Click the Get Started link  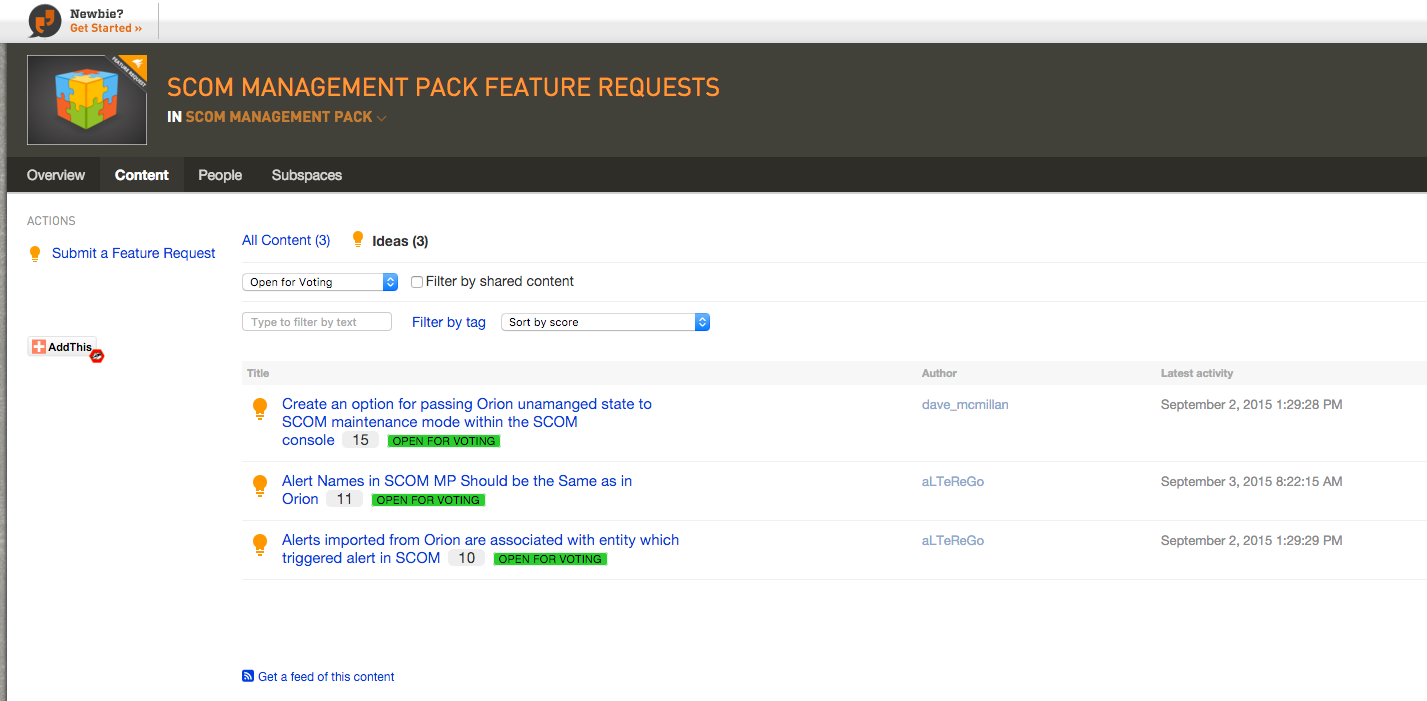click(106, 28)
